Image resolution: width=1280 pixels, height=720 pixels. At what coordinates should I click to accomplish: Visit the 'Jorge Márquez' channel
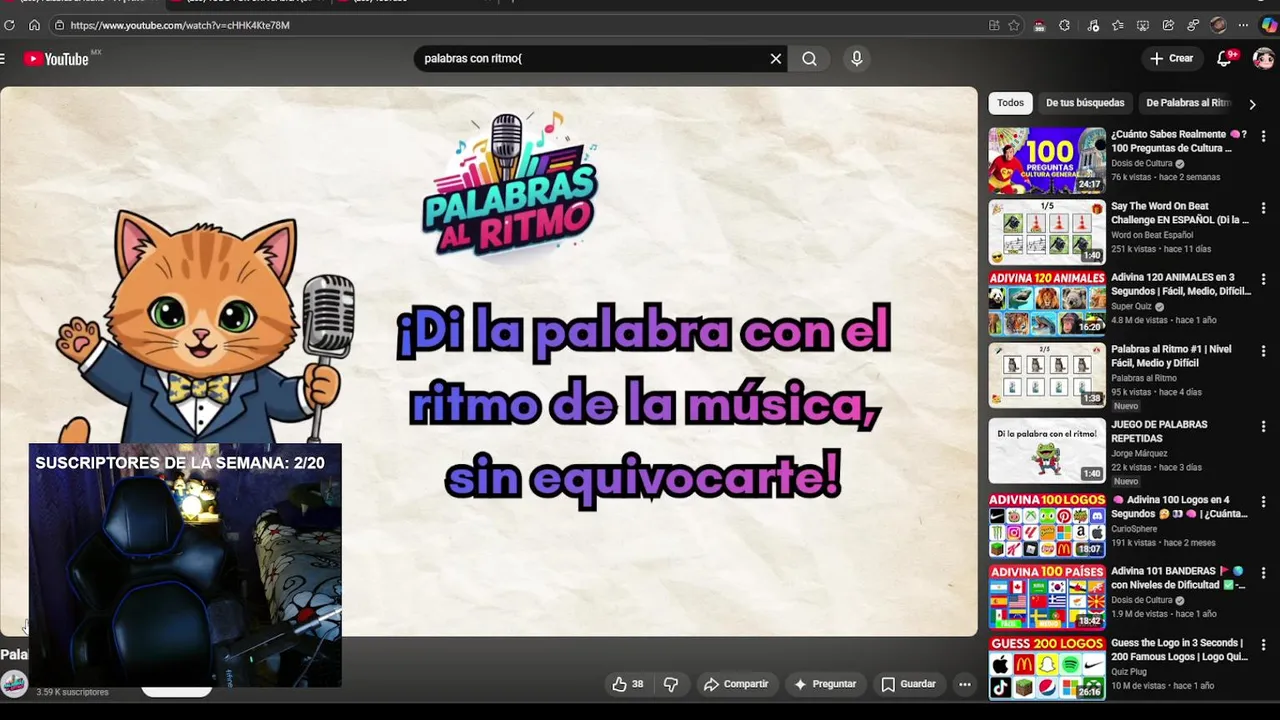pyautogui.click(x=1139, y=454)
